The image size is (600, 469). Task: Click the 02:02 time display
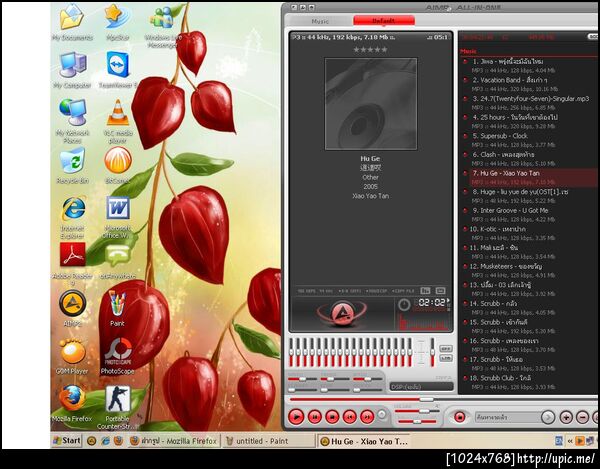[432, 303]
